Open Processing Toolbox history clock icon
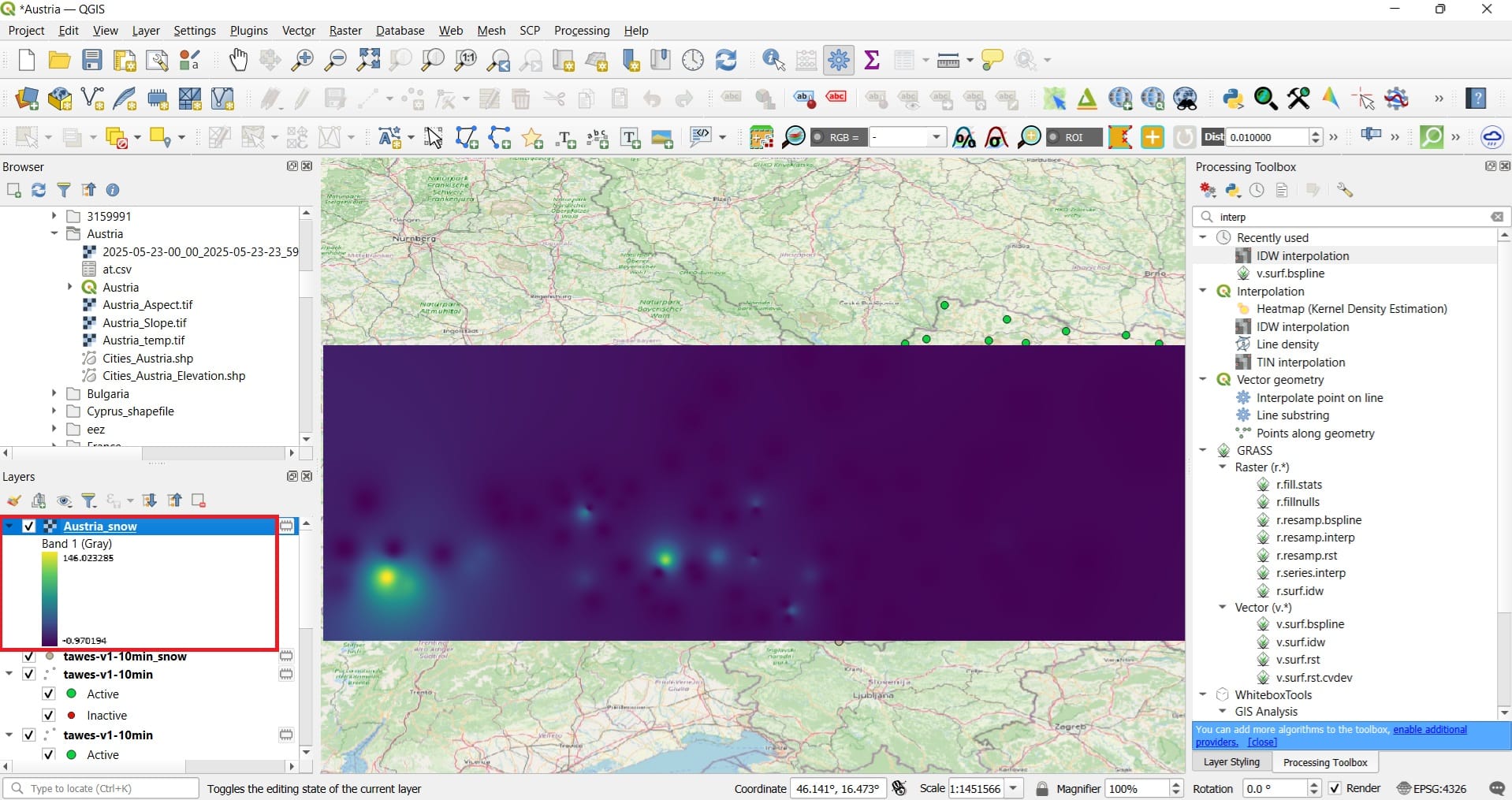This screenshot has width=1512, height=800. point(1257,190)
